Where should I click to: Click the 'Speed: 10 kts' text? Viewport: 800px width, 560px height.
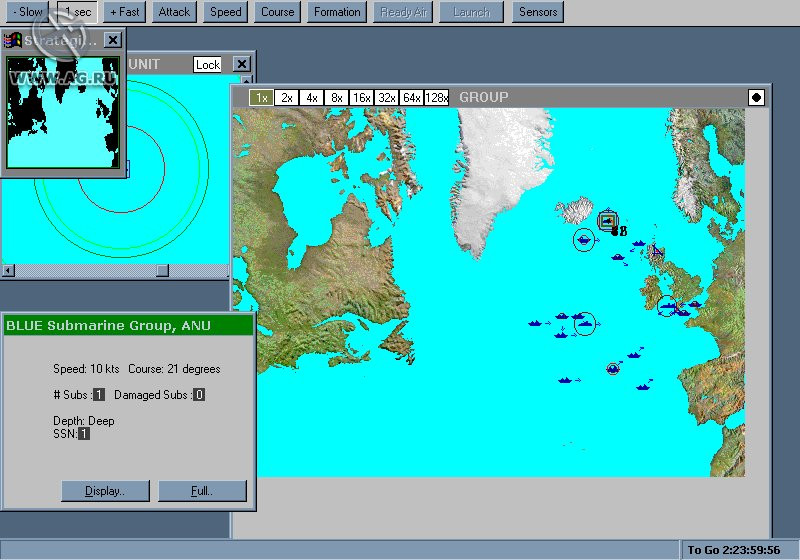pyautogui.click(x=86, y=369)
